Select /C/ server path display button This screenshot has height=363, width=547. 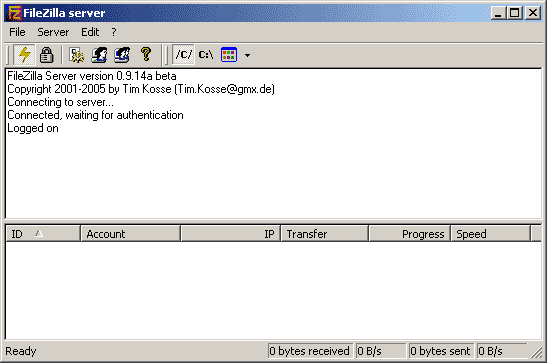coord(183,55)
